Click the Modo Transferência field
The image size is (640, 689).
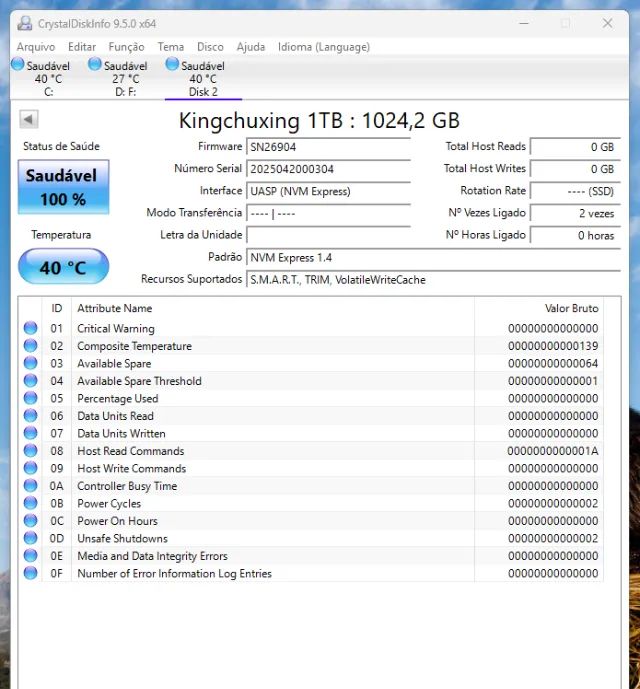[x=328, y=214]
